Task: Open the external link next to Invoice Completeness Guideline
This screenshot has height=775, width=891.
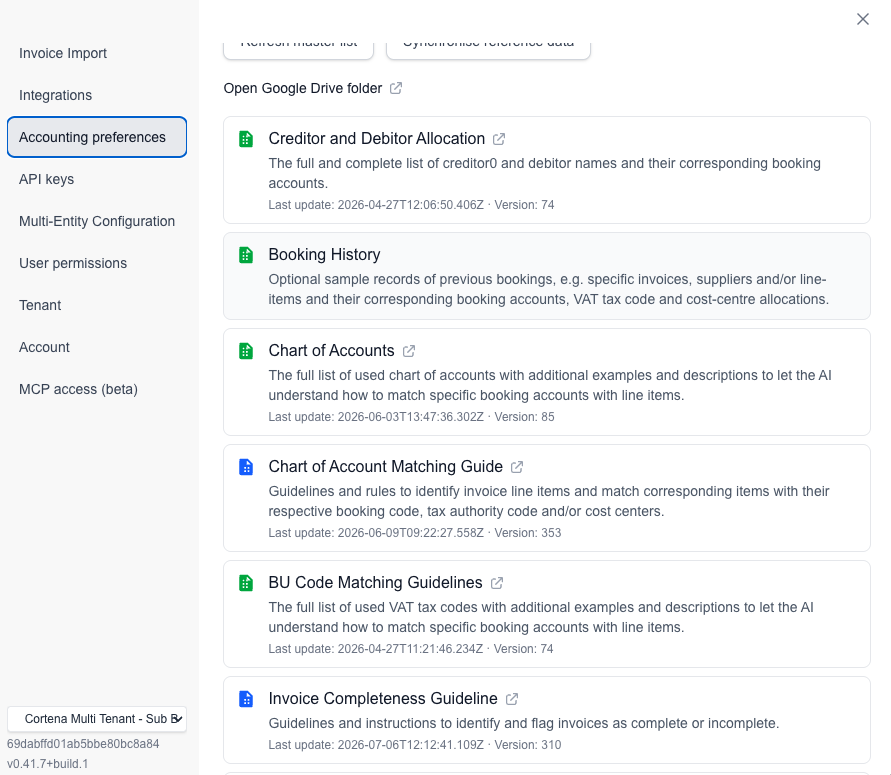Action: point(512,698)
